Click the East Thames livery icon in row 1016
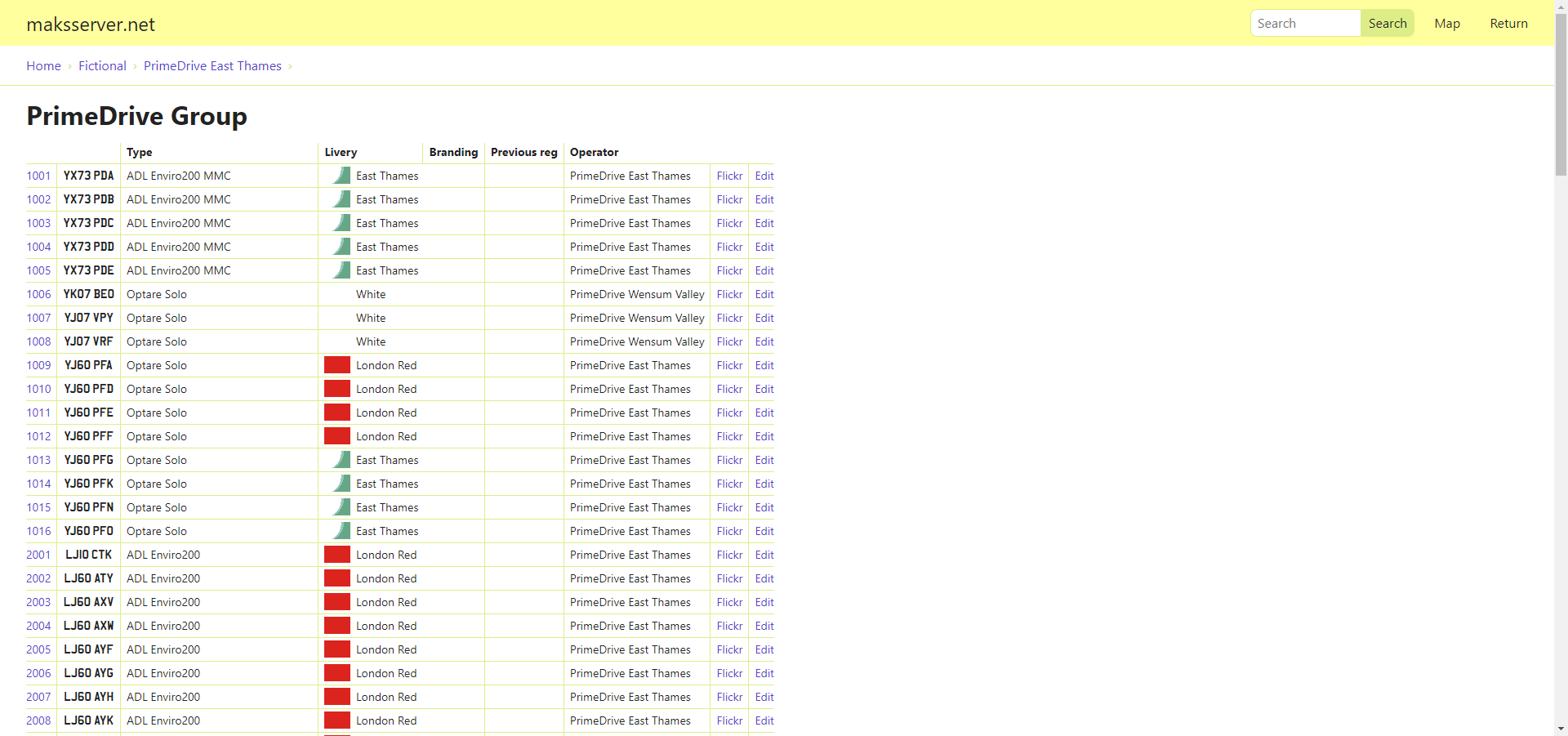The height and width of the screenshot is (736, 1568). [x=341, y=531]
